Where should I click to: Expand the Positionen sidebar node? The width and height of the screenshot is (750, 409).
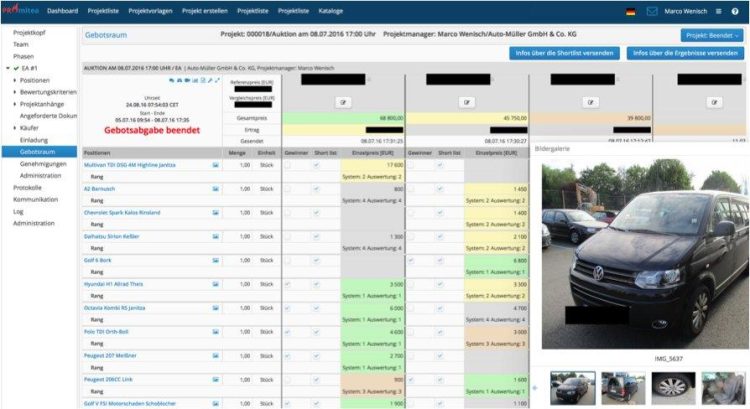coord(15,80)
